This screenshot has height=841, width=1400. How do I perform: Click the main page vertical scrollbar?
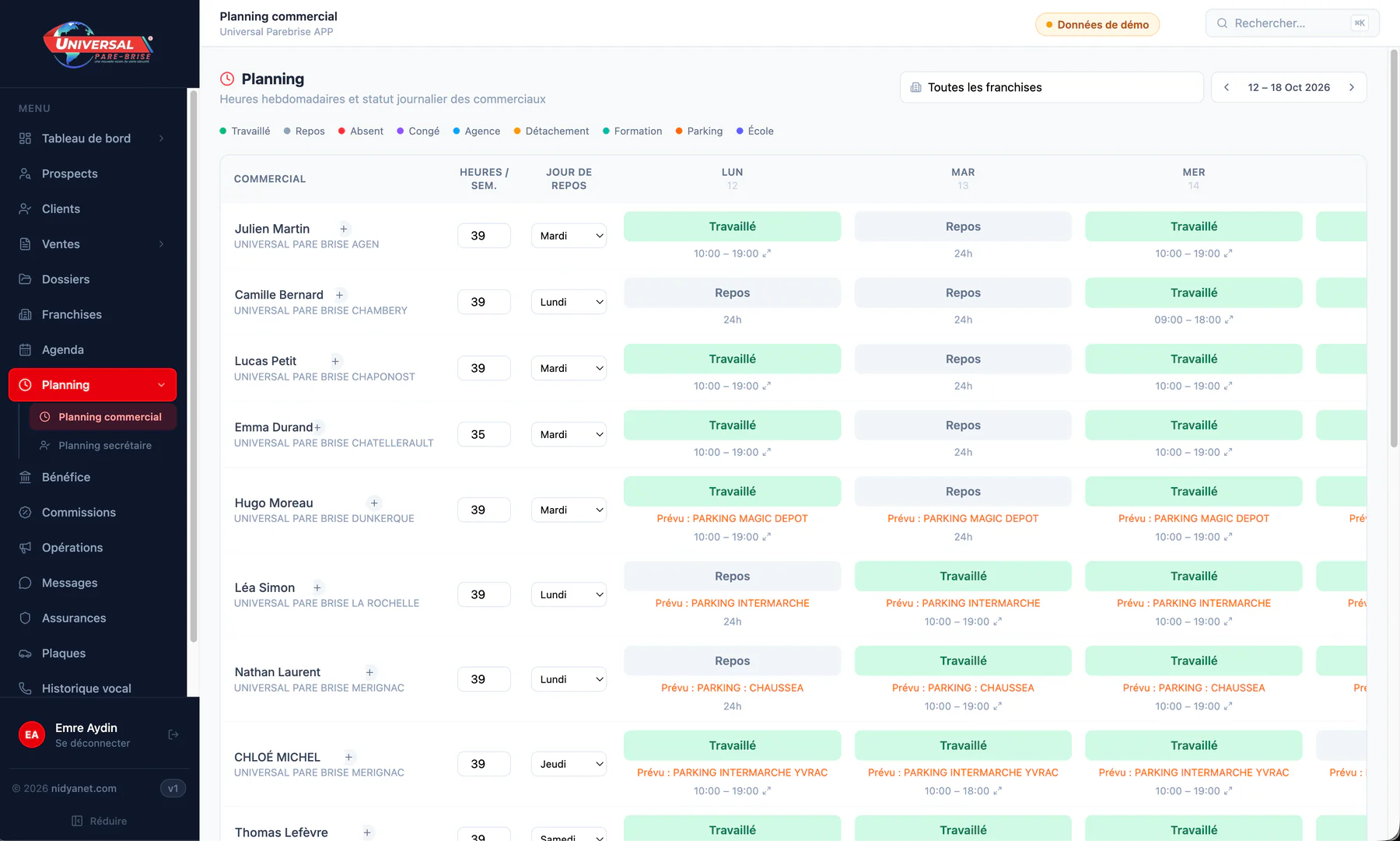pos(1394,249)
